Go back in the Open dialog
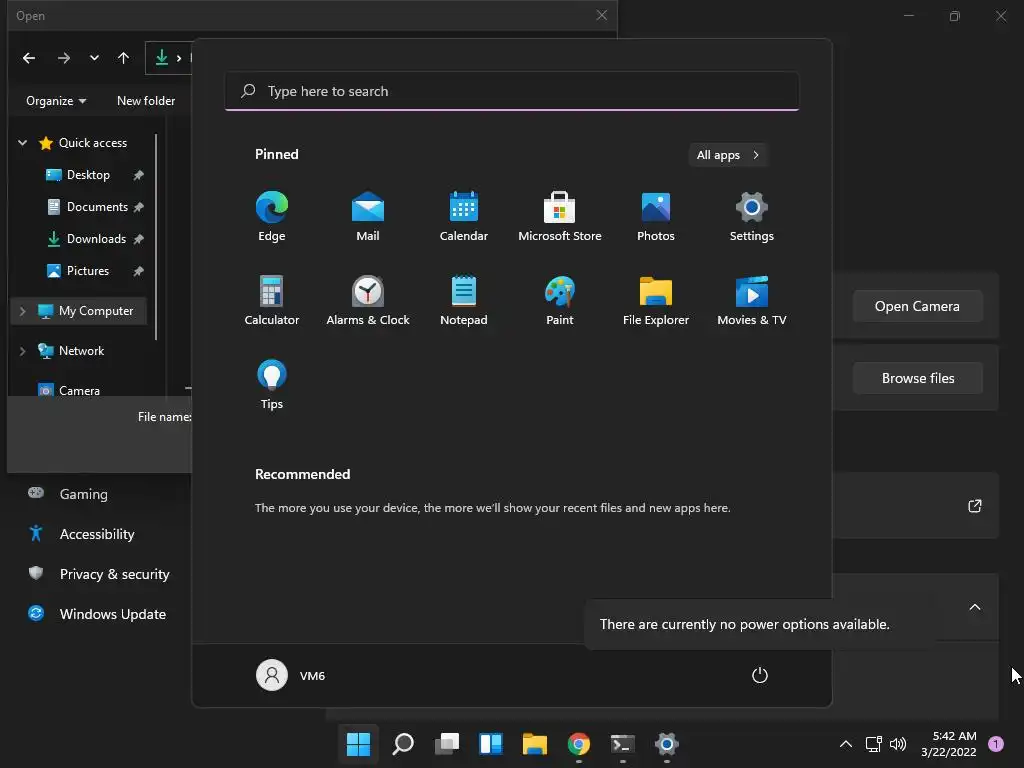This screenshot has height=768, width=1024. tap(29, 58)
